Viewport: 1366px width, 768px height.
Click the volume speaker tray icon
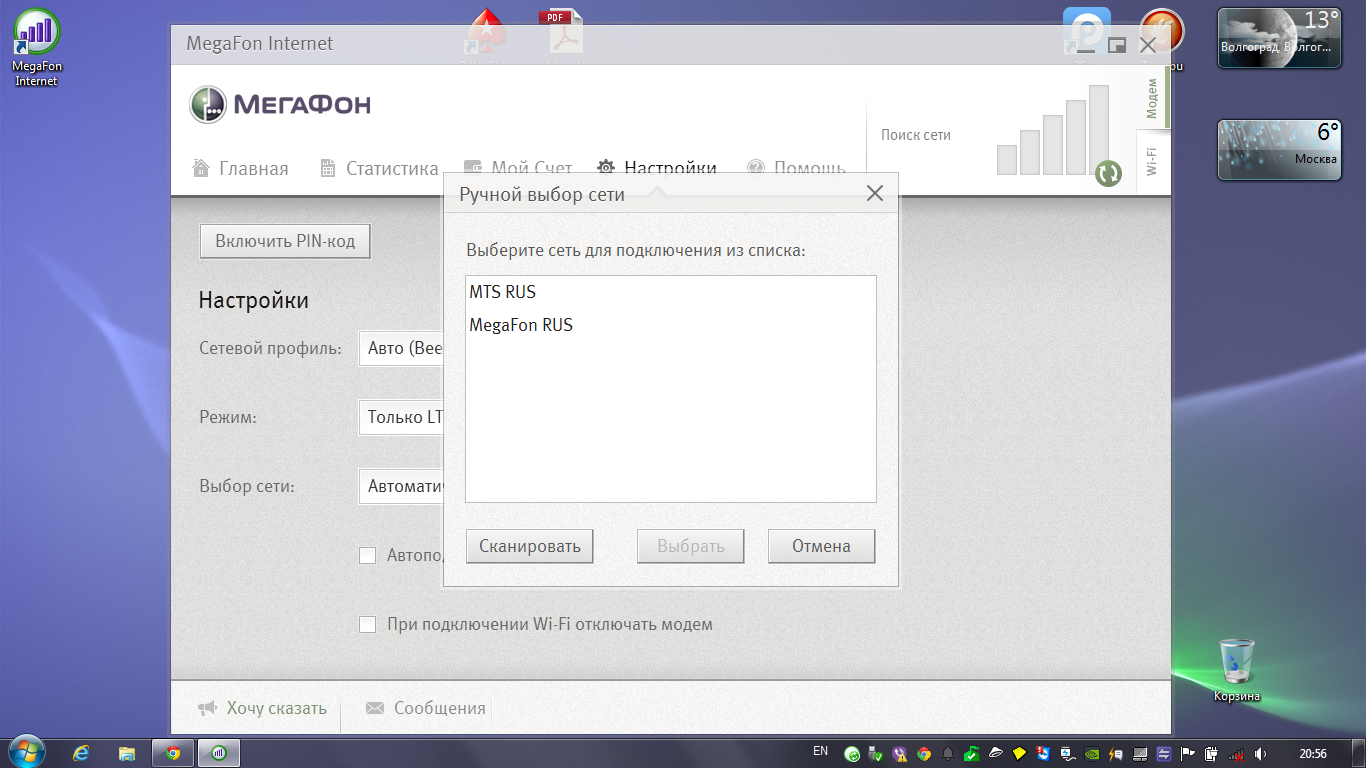1260,754
